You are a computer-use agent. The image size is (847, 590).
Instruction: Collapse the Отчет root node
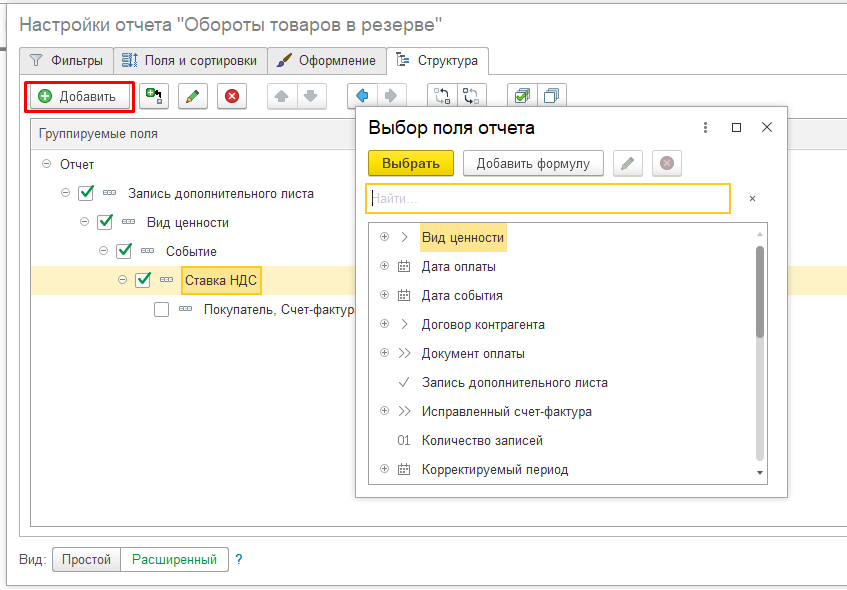[x=46, y=164]
